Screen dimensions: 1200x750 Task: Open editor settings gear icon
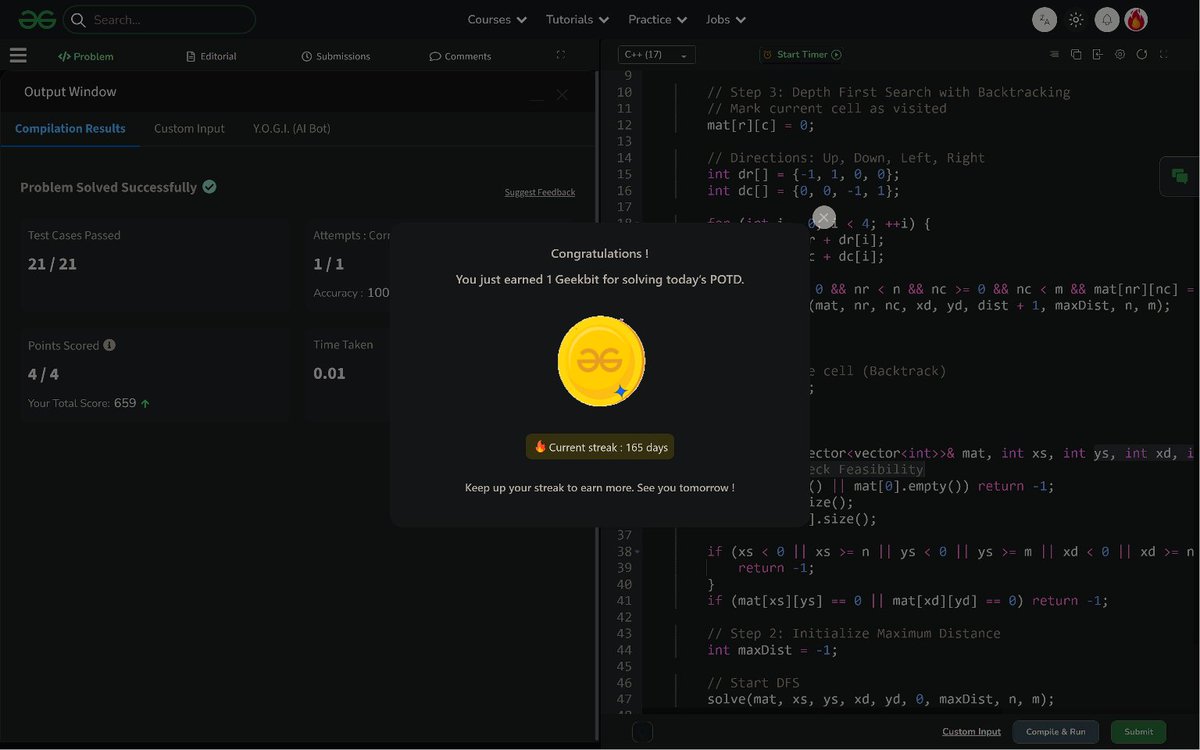(1120, 55)
